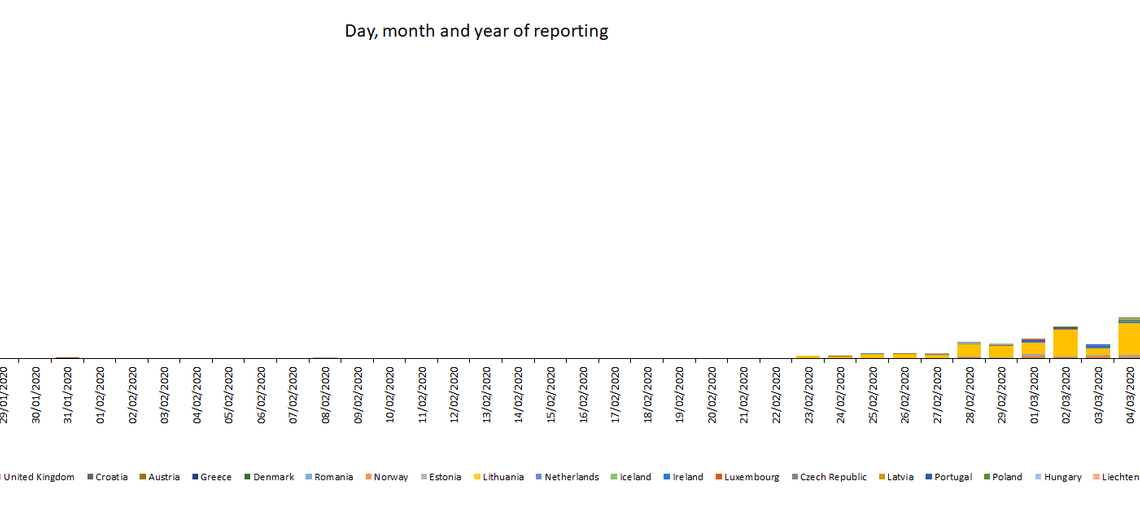
Task: Click the axis label 08/02/2020
Action: pos(326,395)
